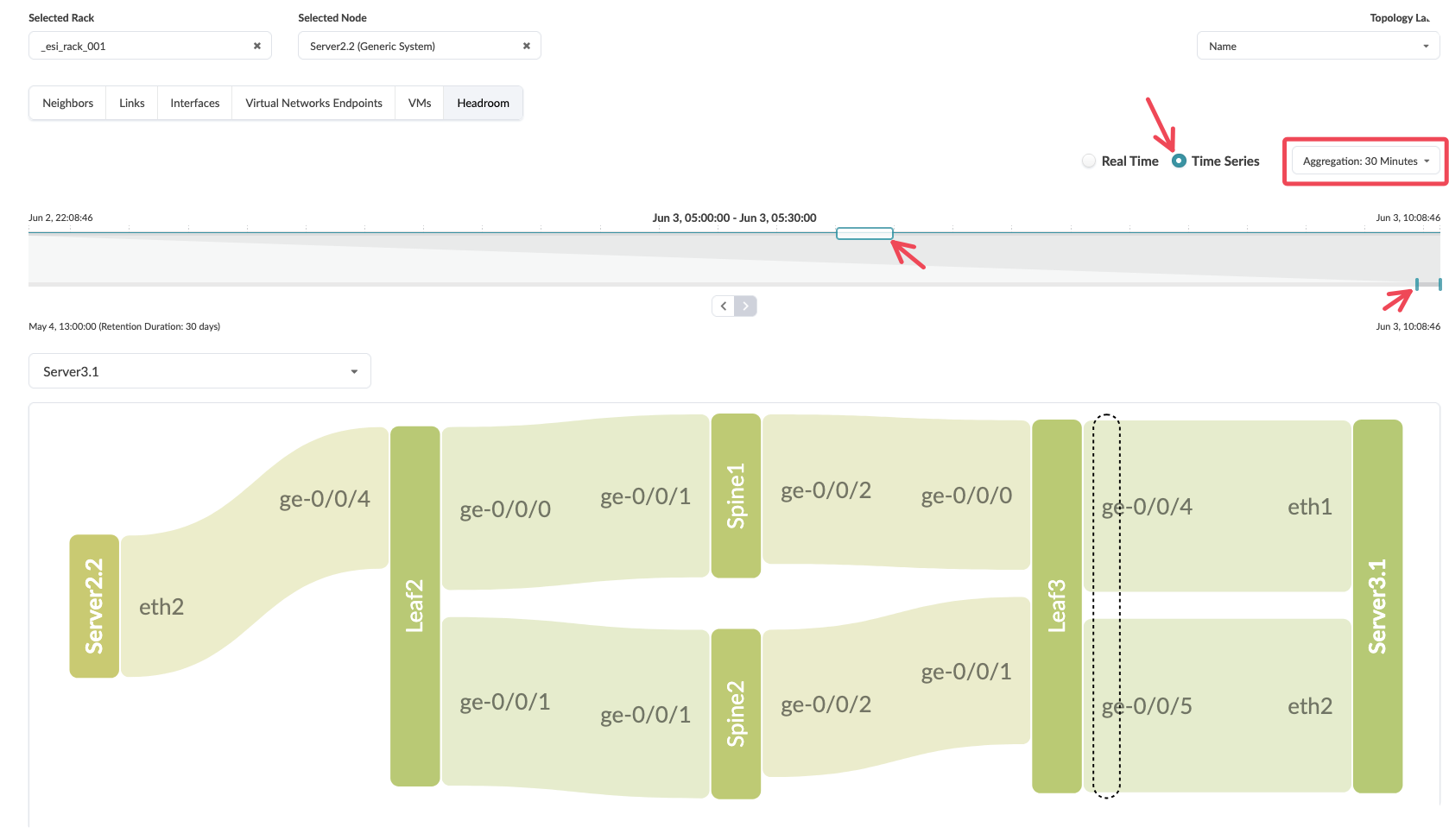The height and width of the screenshot is (840, 1449).
Task: Click the Server2.2 source node
Action: (x=94, y=606)
